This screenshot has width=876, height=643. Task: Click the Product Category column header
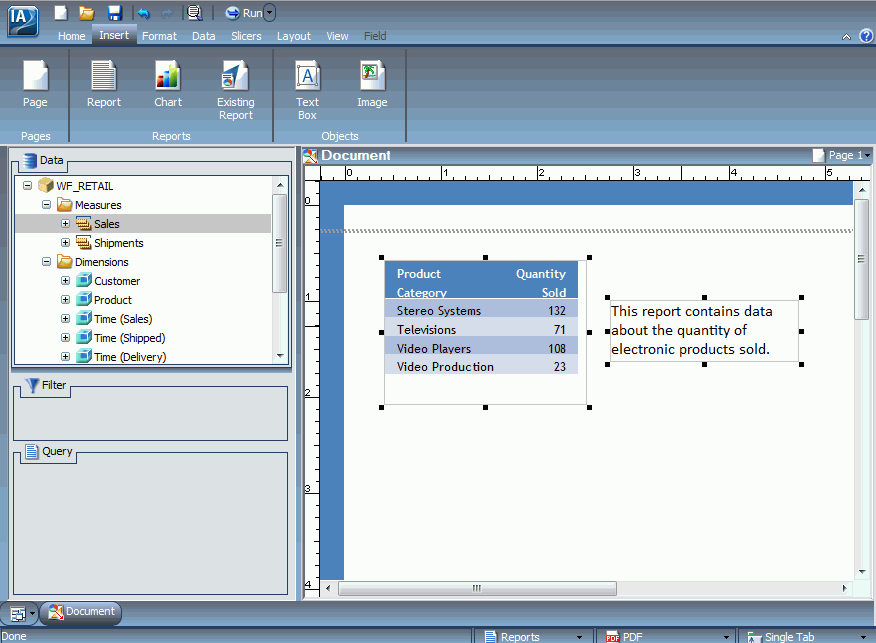[x=422, y=283]
